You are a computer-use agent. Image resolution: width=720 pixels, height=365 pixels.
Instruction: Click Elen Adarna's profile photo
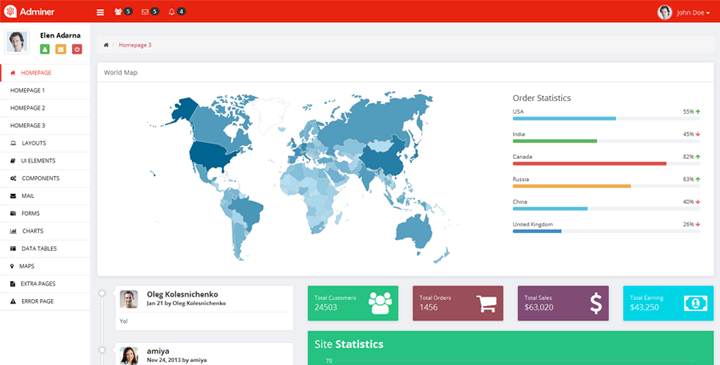pos(17,41)
